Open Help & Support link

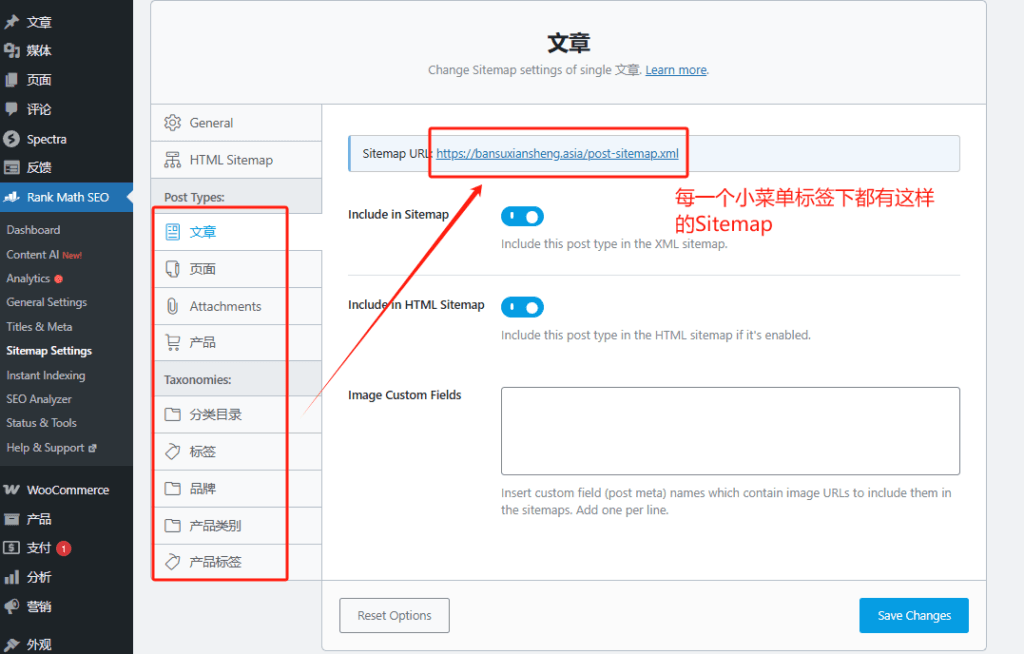coord(45,448)
